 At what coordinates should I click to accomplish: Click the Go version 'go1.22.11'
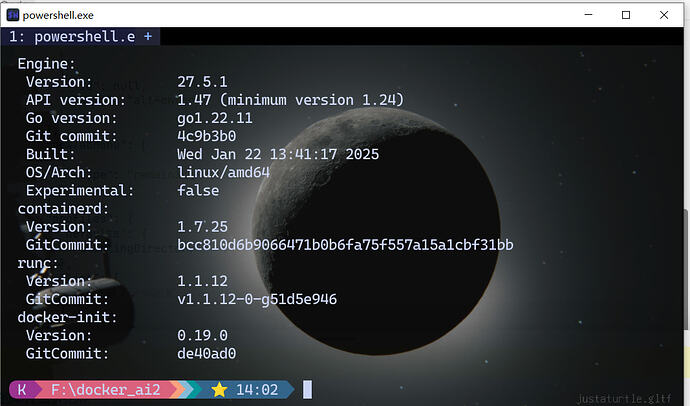coord(215,118)
